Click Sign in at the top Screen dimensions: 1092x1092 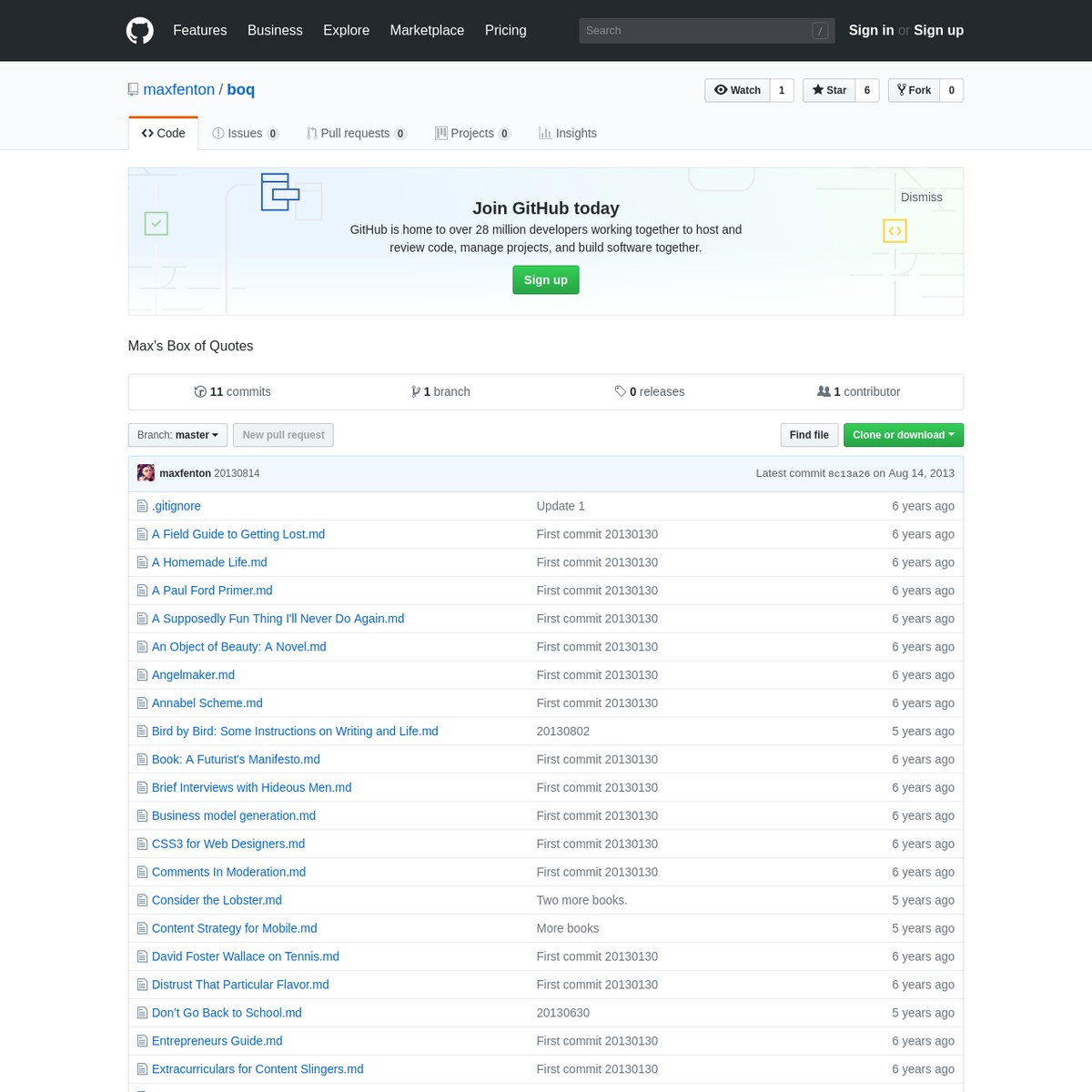[x=871, y=30]
